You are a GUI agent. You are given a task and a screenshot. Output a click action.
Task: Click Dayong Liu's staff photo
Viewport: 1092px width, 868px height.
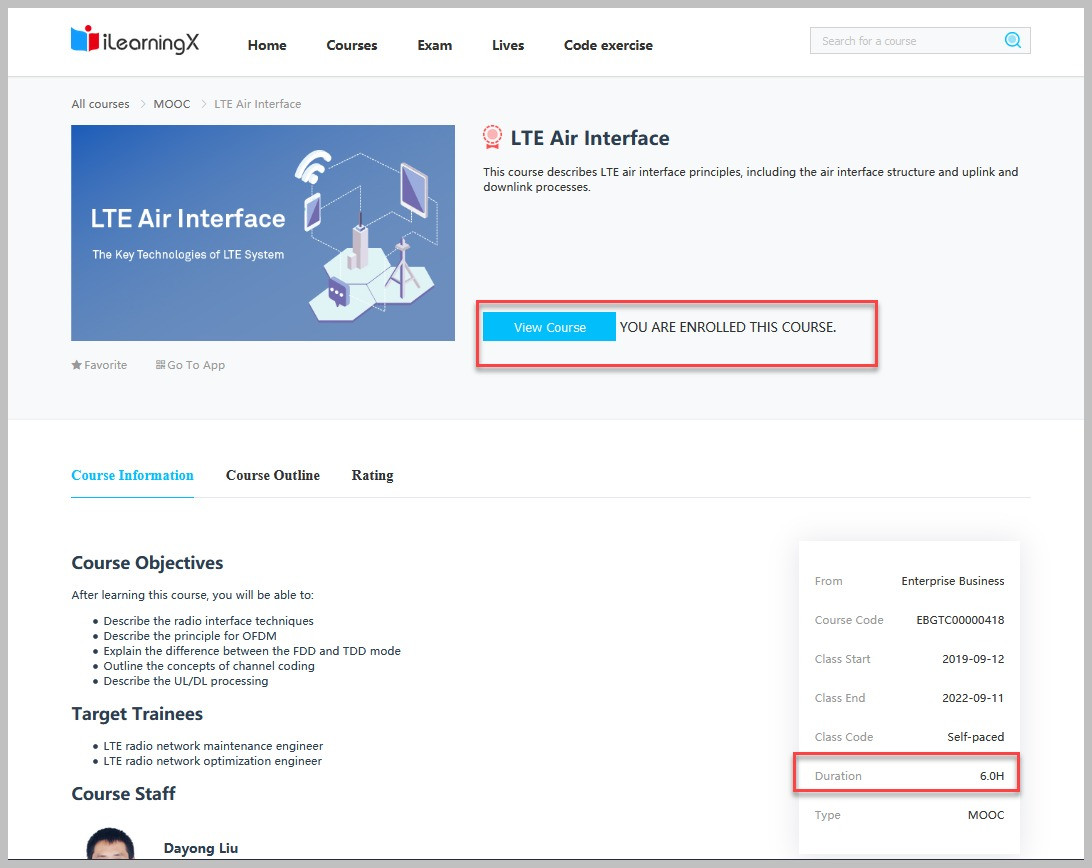coord(110,844)
